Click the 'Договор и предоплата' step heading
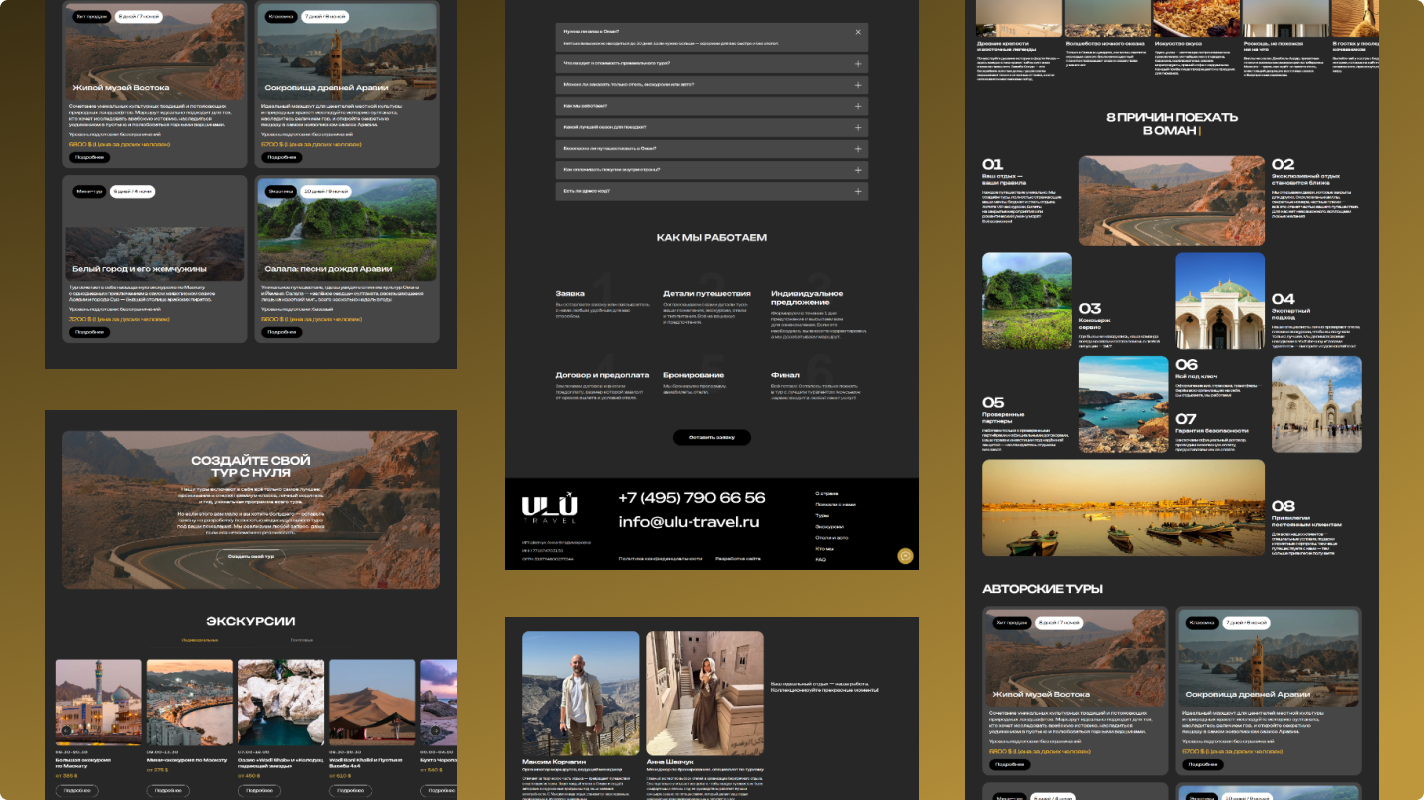 pyautogui.click(x=602, y=375)
